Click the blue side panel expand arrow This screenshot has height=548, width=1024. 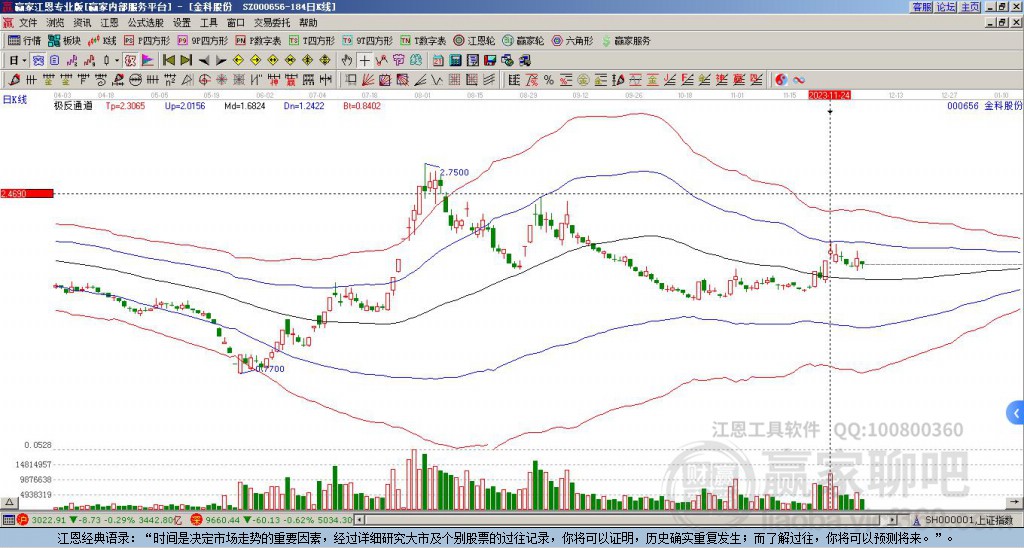(1016, 413)
